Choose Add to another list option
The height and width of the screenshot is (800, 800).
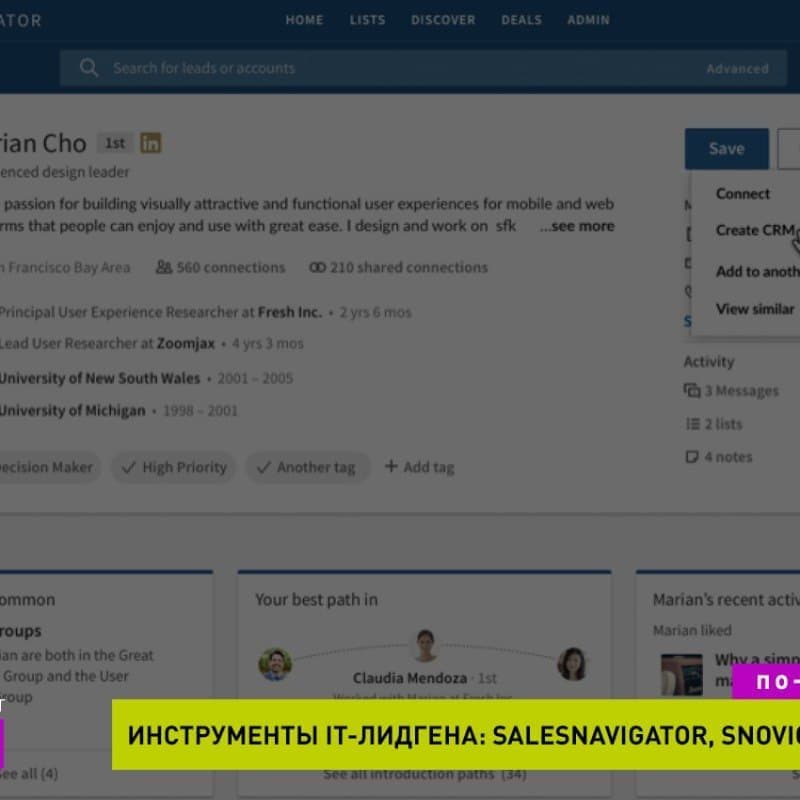(757, 271)
